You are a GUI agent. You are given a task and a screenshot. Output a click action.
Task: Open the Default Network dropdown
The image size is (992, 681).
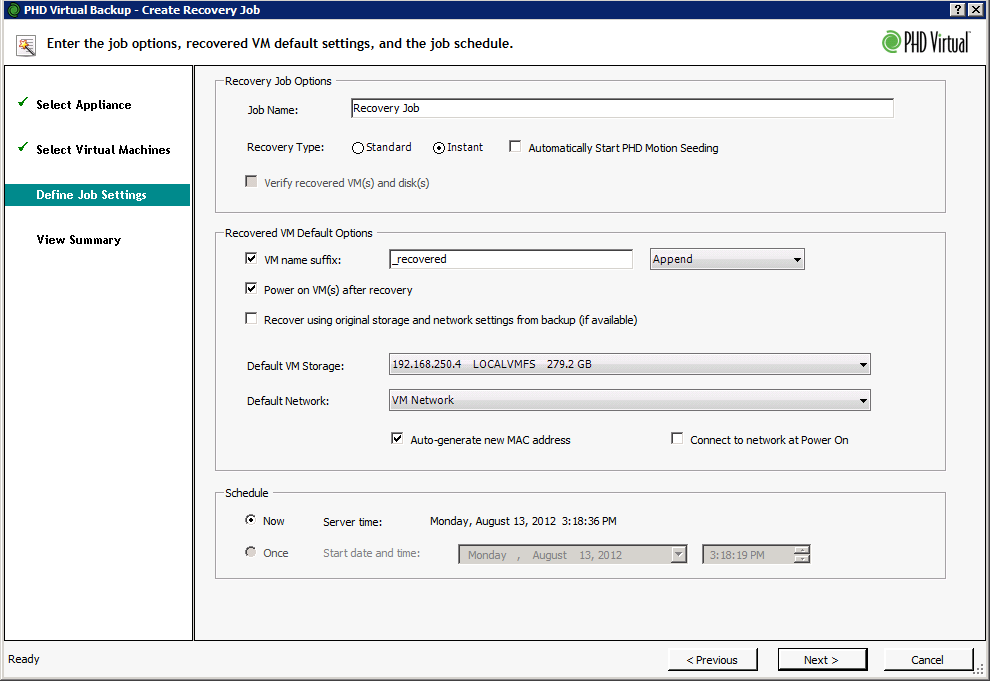click(x=629, y=400)
